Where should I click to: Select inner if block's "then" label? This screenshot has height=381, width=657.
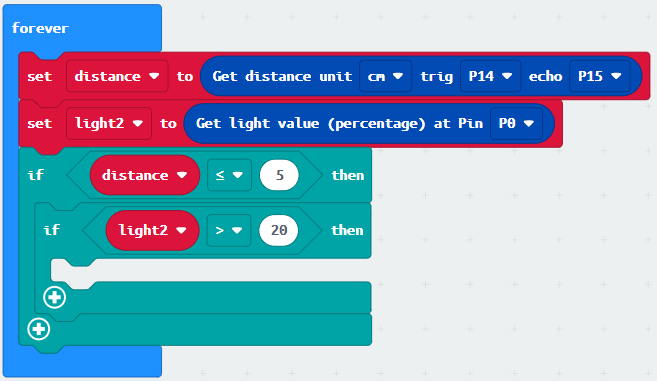pyautogui.click(x=347, y=231)
